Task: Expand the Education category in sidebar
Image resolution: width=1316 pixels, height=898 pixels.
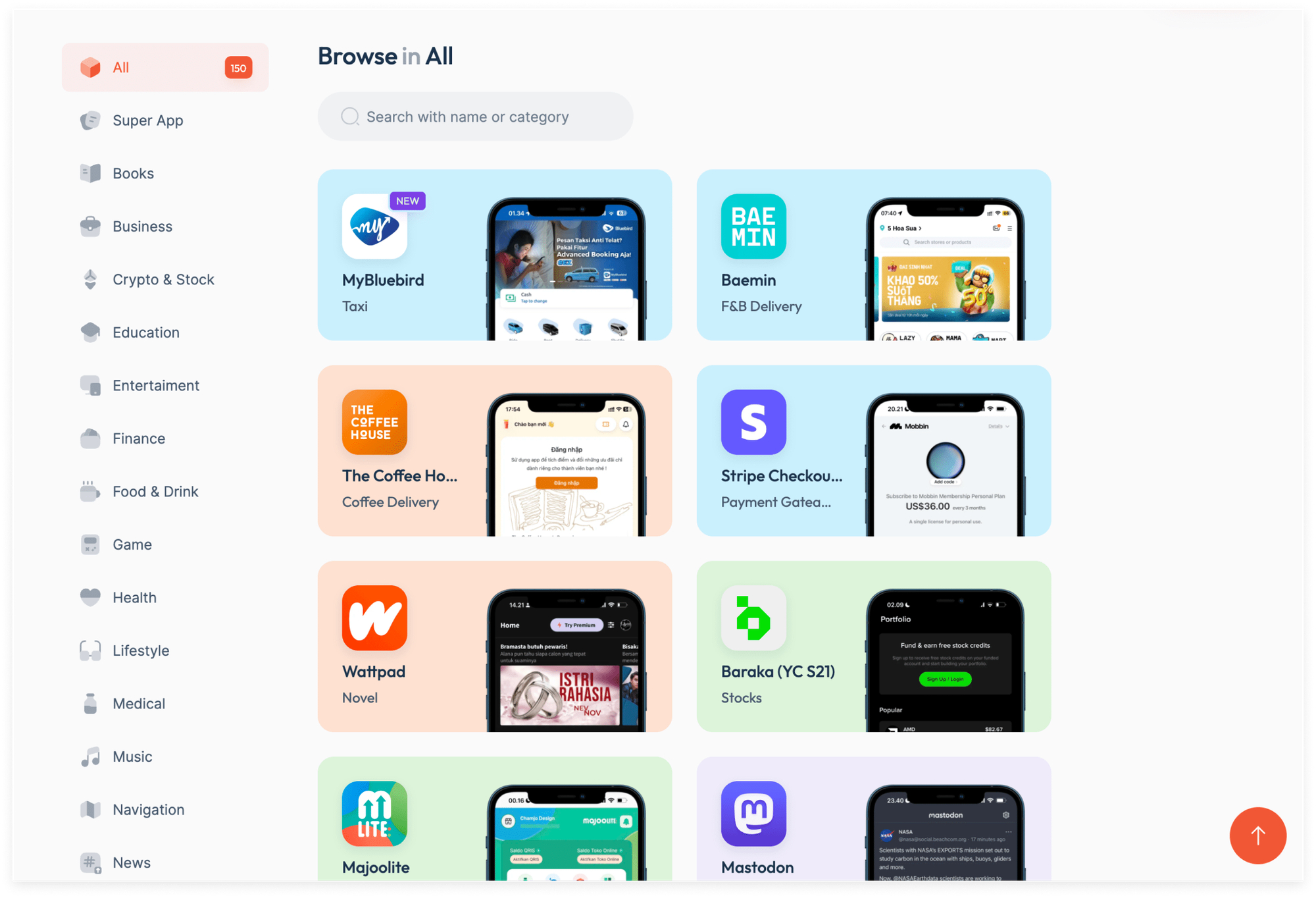Action: pos(145,332)
